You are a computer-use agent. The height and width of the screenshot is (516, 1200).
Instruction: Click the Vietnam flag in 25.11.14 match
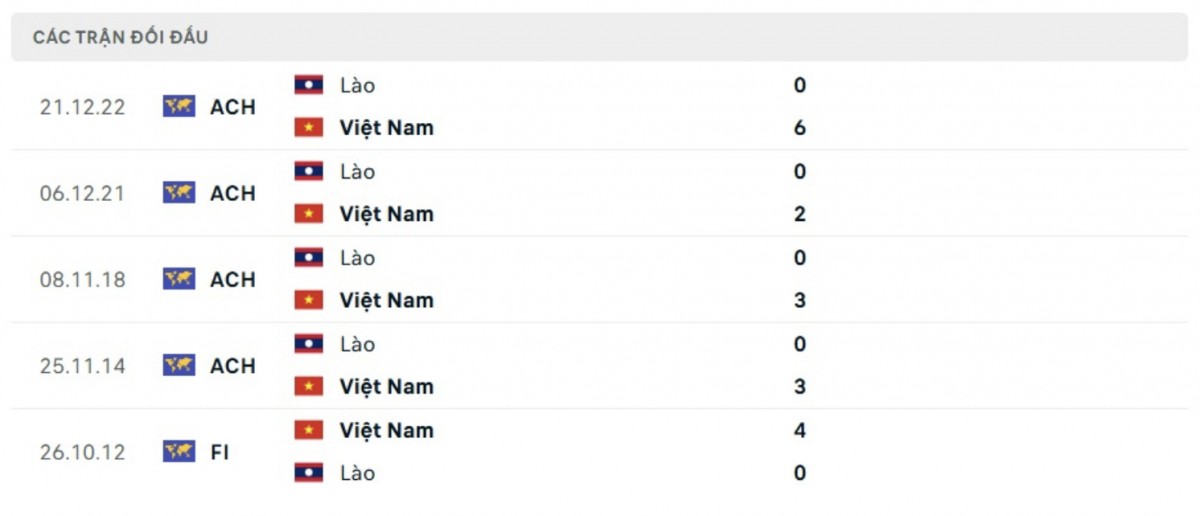click(308, 387)
